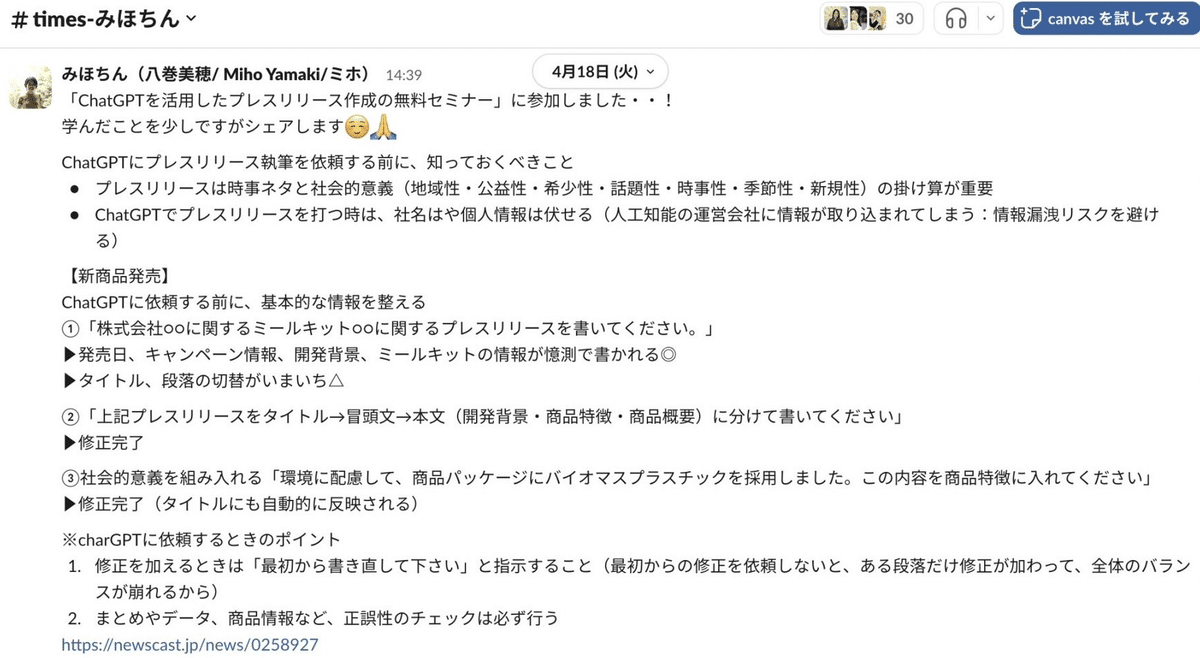The image size is (1200, 658).
Task: Click the second member avatar in header
Action: [x=856, y=19]
